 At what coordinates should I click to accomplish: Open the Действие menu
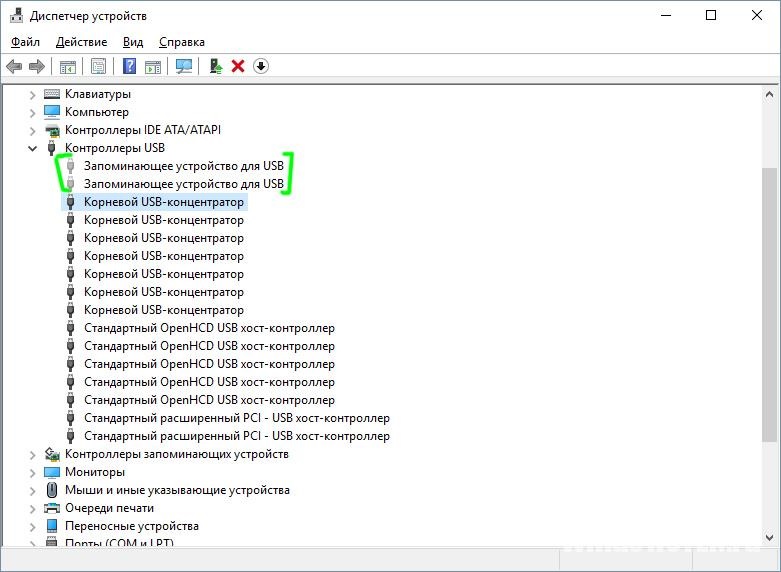(x=81, y=42)
